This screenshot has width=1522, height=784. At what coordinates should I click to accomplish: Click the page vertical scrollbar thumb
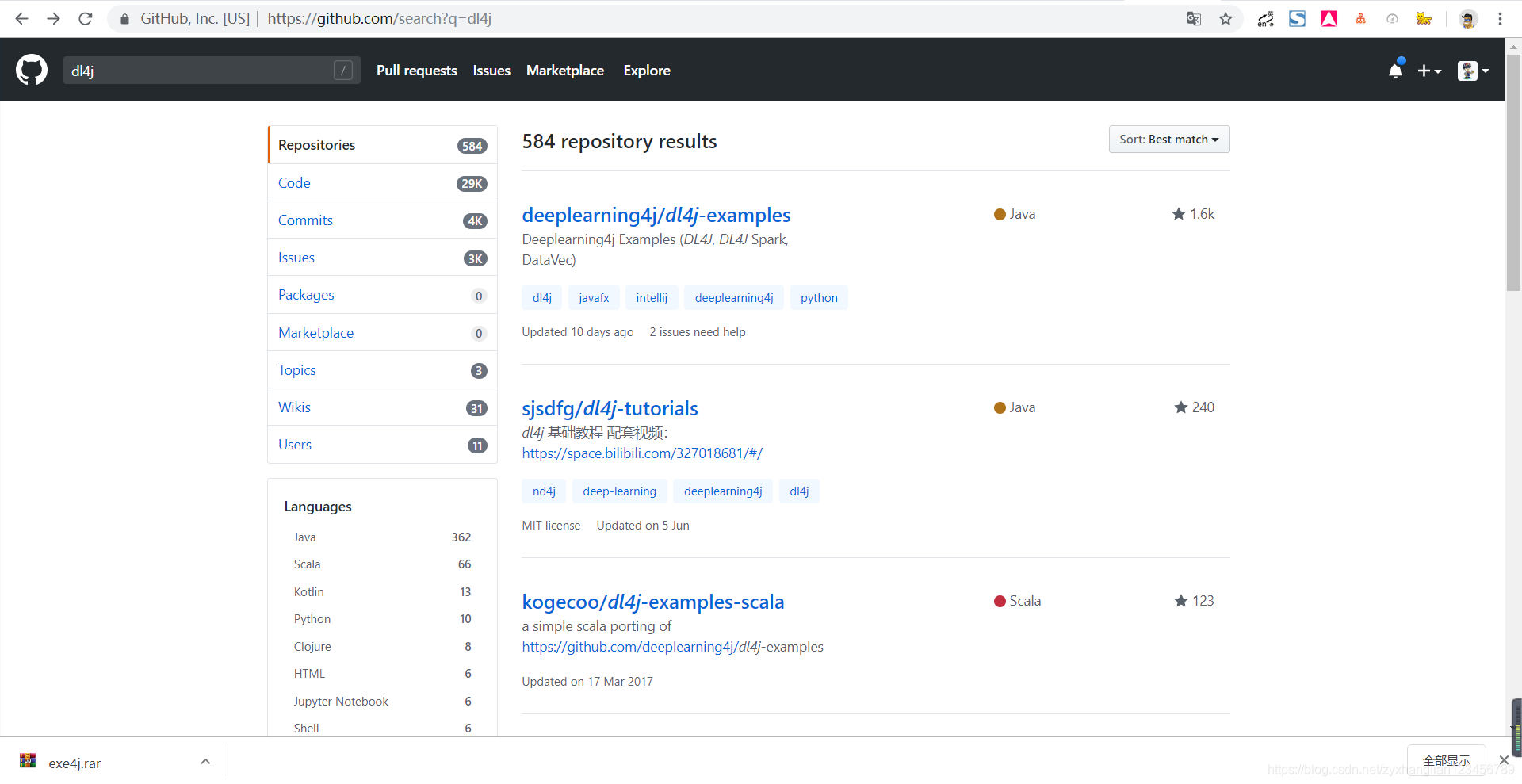click(1513, 173)
